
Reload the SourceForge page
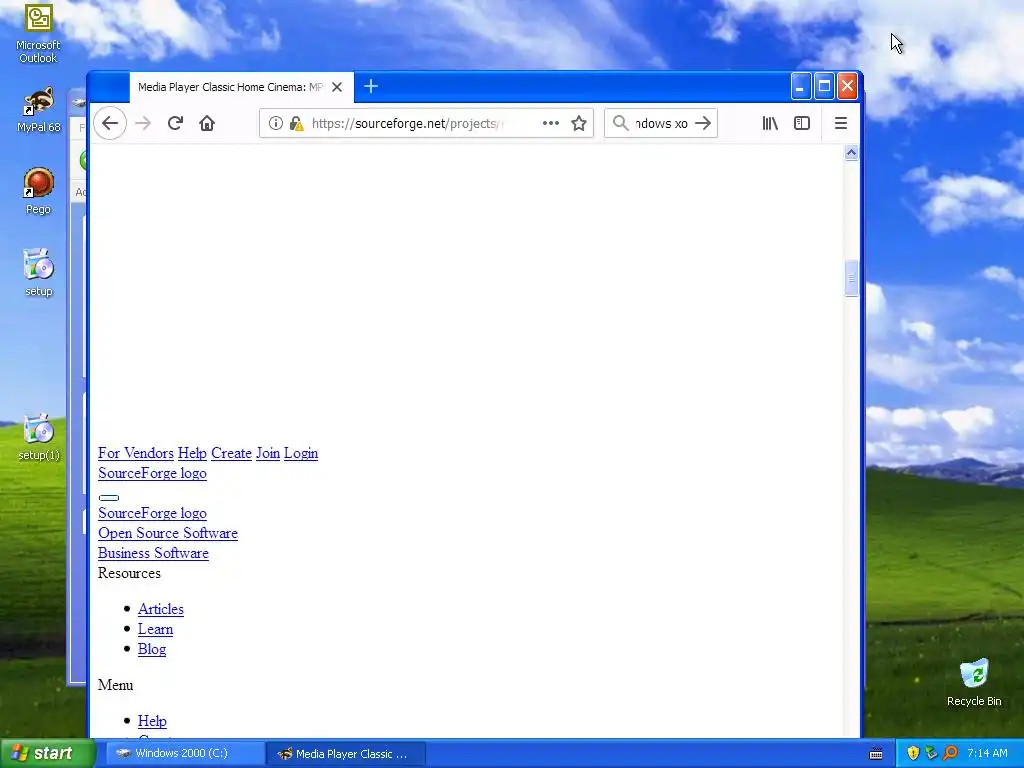point(175,123)
